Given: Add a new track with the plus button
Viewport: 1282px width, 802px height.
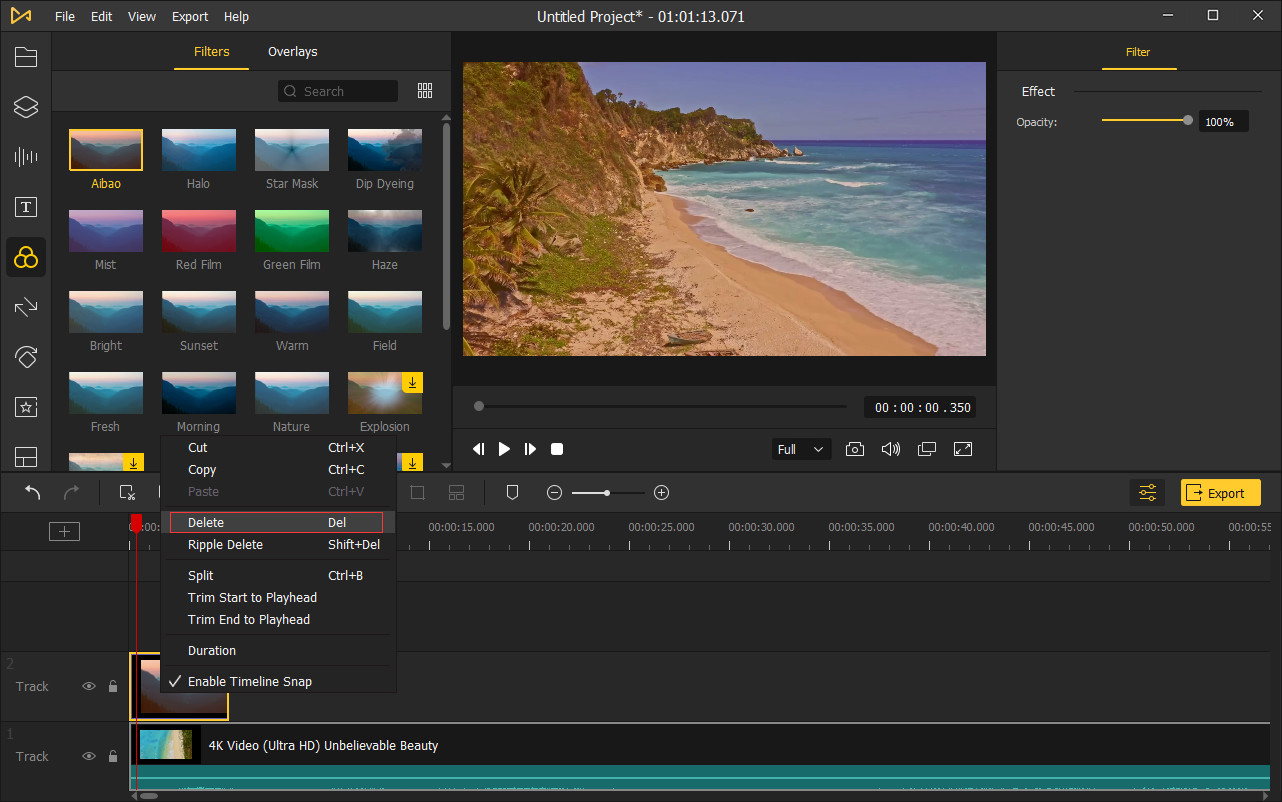Looking at the screenshot, I should point(64,531).
